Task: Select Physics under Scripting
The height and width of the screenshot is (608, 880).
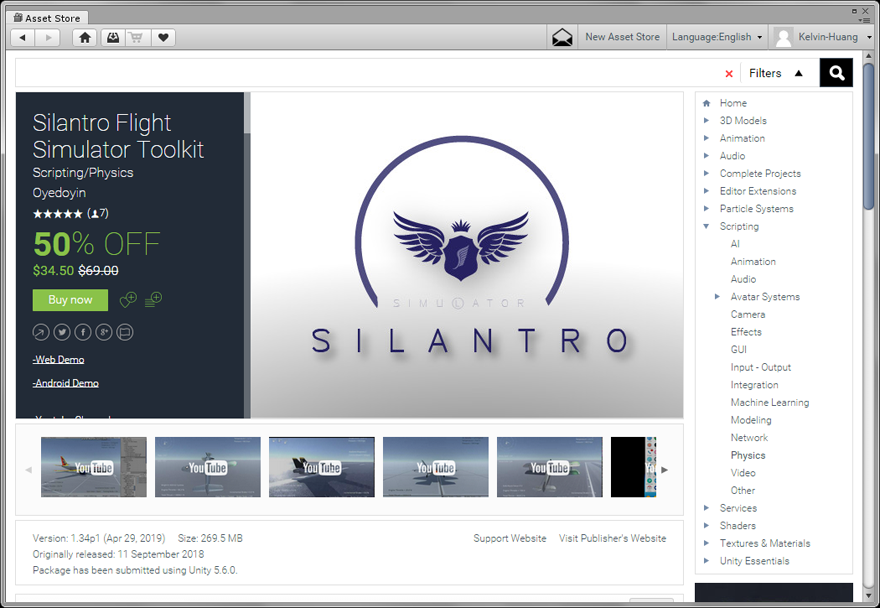Action: (x=748, y=455)
